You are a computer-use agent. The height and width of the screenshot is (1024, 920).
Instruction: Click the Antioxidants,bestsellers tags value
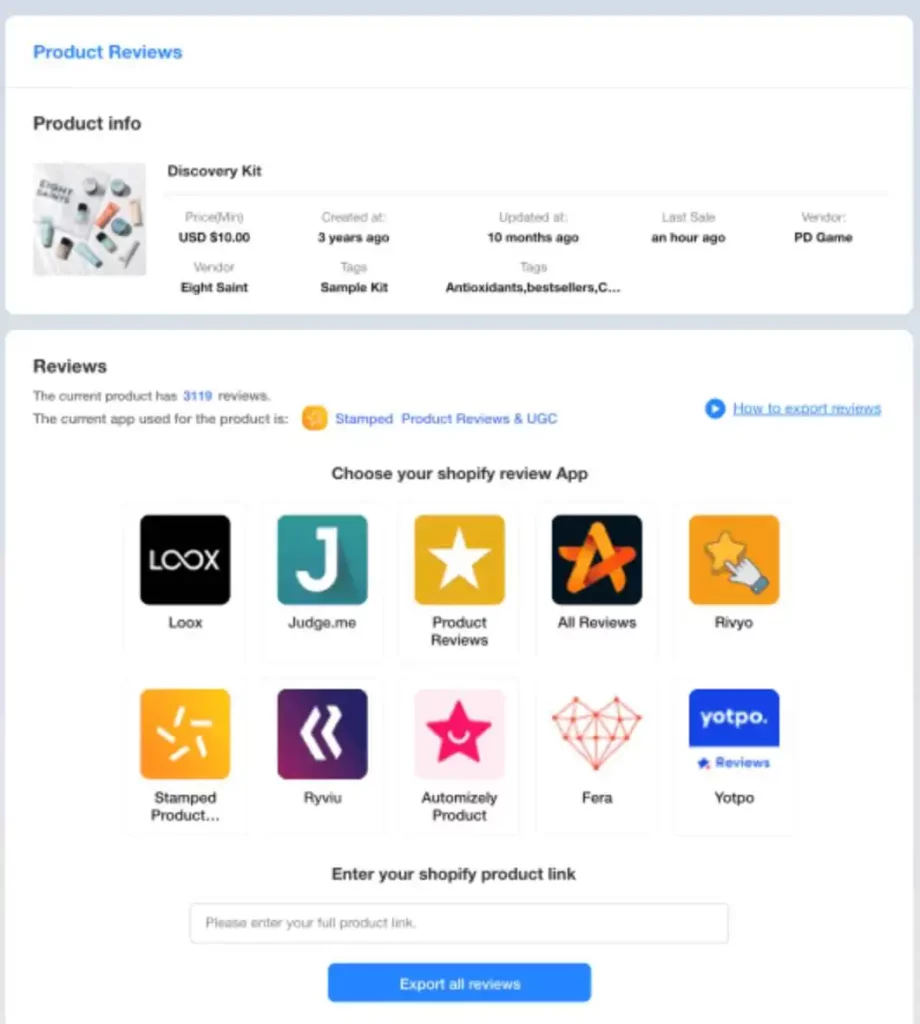point(533,287)
